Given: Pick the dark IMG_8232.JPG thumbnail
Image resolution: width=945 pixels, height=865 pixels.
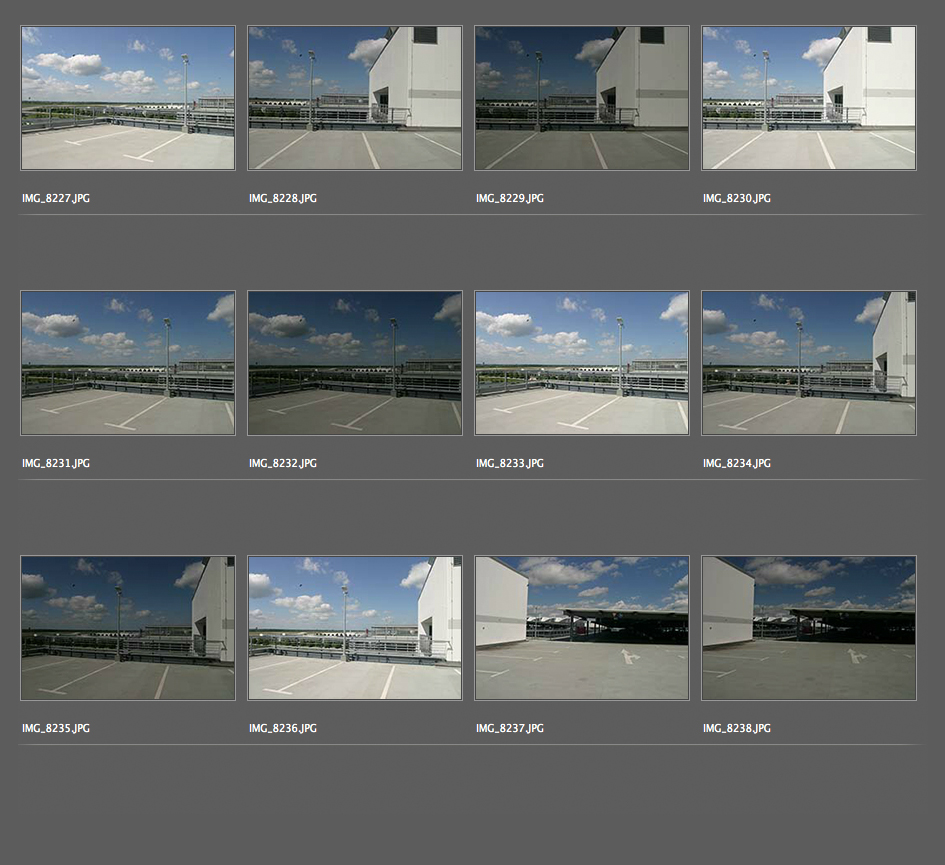Looking at the screenshot, I should pyautogui.click(x=355, y=363).
